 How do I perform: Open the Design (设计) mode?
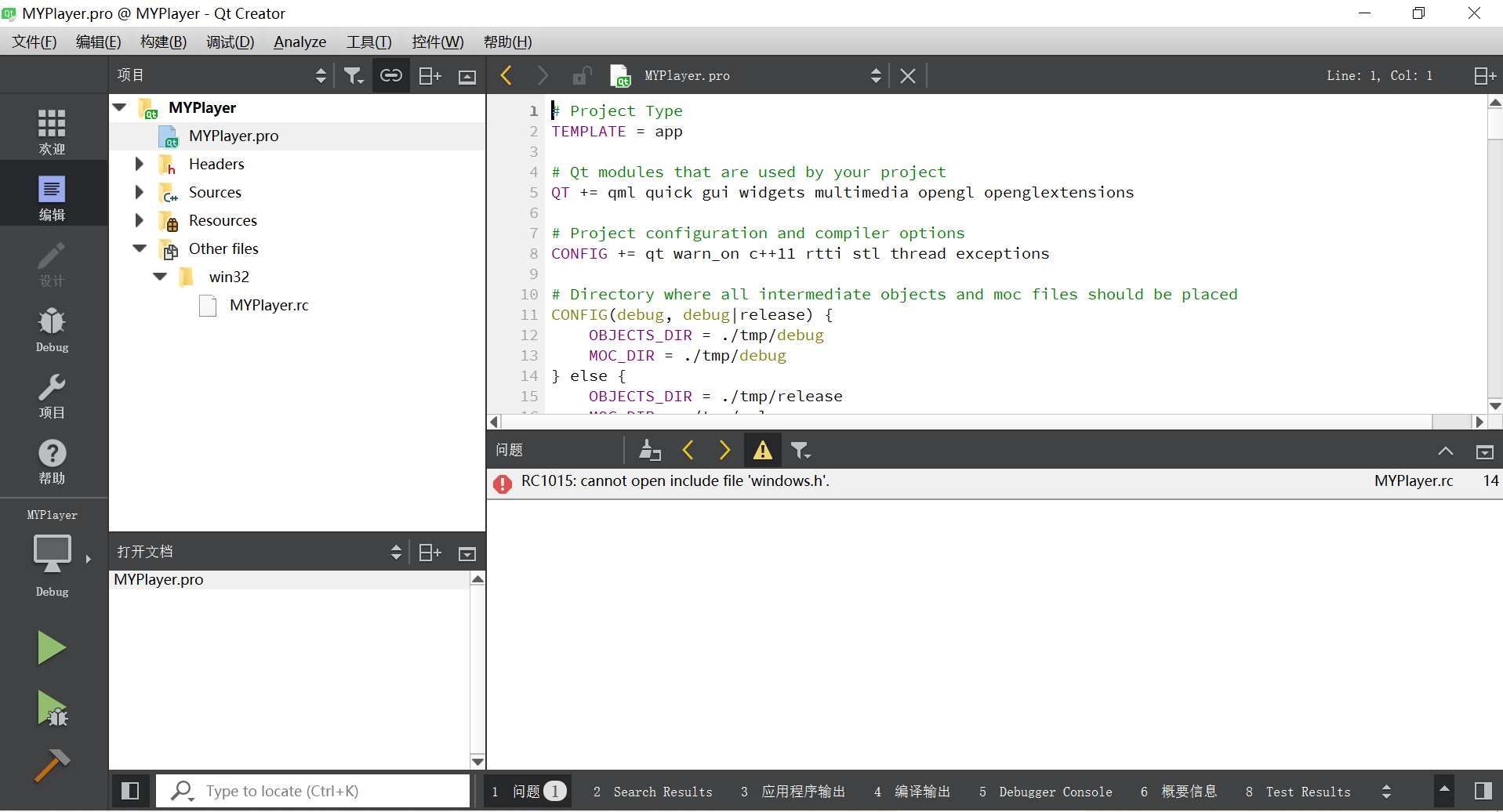point(53,263)
